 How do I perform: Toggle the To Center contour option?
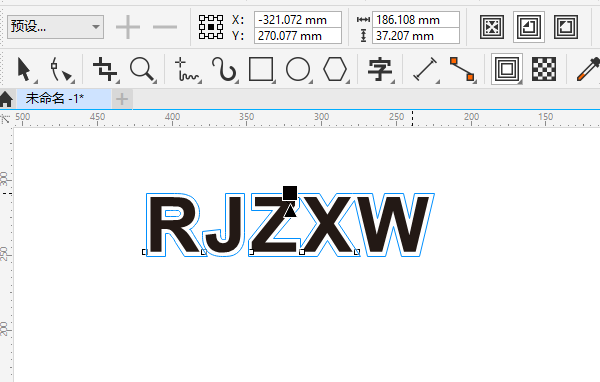pyautogui.click(x=492, y=27)
